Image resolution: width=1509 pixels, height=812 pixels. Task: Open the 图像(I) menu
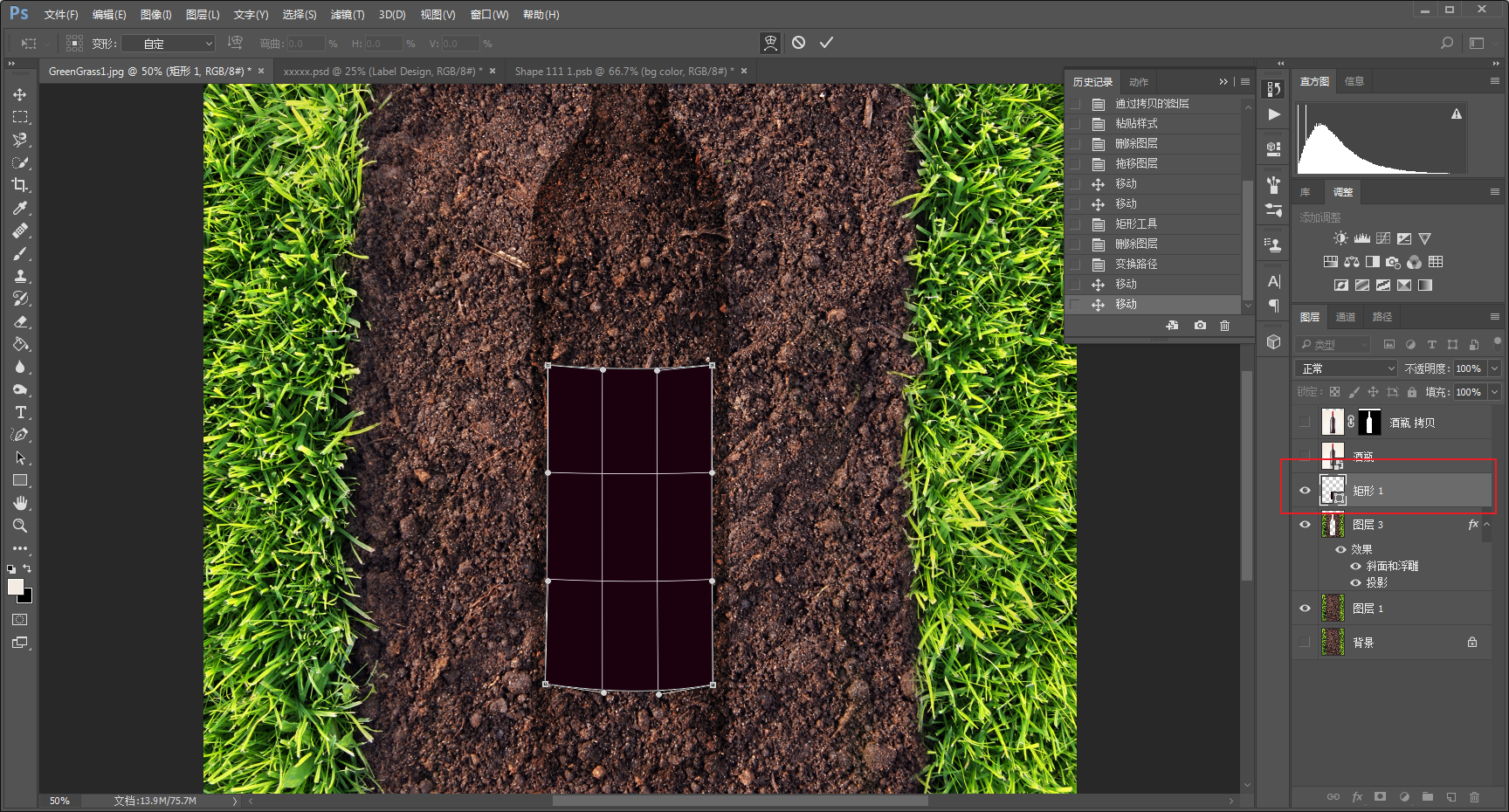tap(156, 15)
